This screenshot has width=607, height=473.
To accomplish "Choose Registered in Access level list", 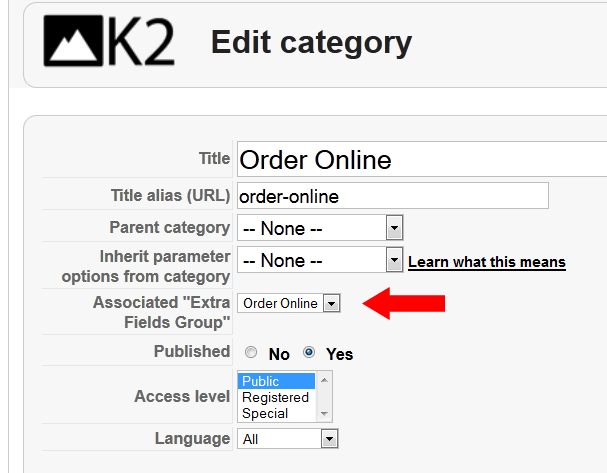I will pos(277,398).
